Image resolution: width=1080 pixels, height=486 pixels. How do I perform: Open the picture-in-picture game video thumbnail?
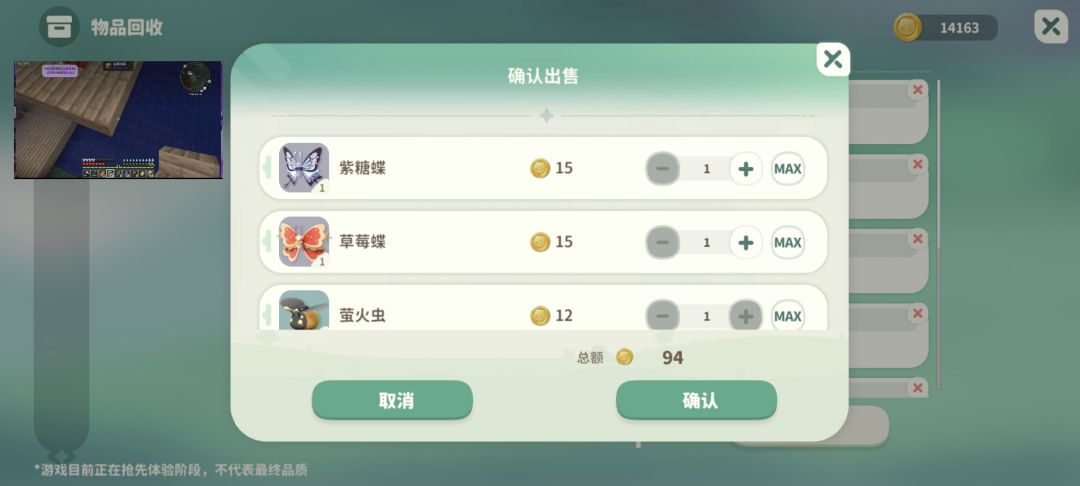118,120
